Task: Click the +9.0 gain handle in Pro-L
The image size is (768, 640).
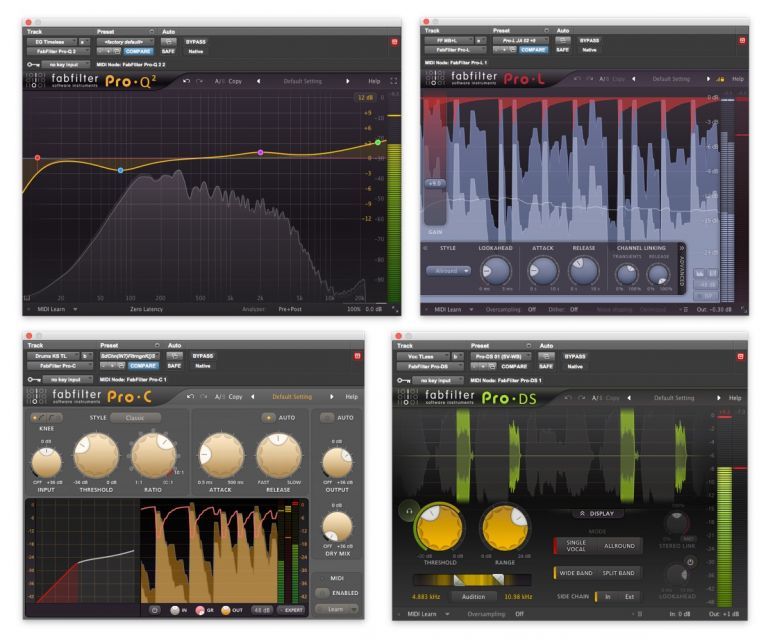Action: 435,183
